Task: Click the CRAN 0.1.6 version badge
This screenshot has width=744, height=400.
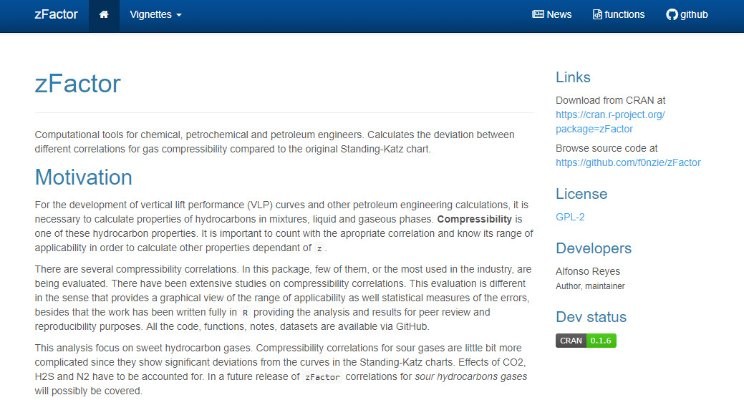Action: (586, 341)
